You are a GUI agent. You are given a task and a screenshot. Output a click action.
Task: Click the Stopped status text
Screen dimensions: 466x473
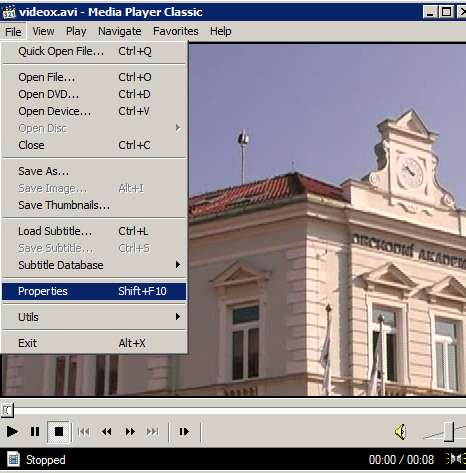click(46, 460)
